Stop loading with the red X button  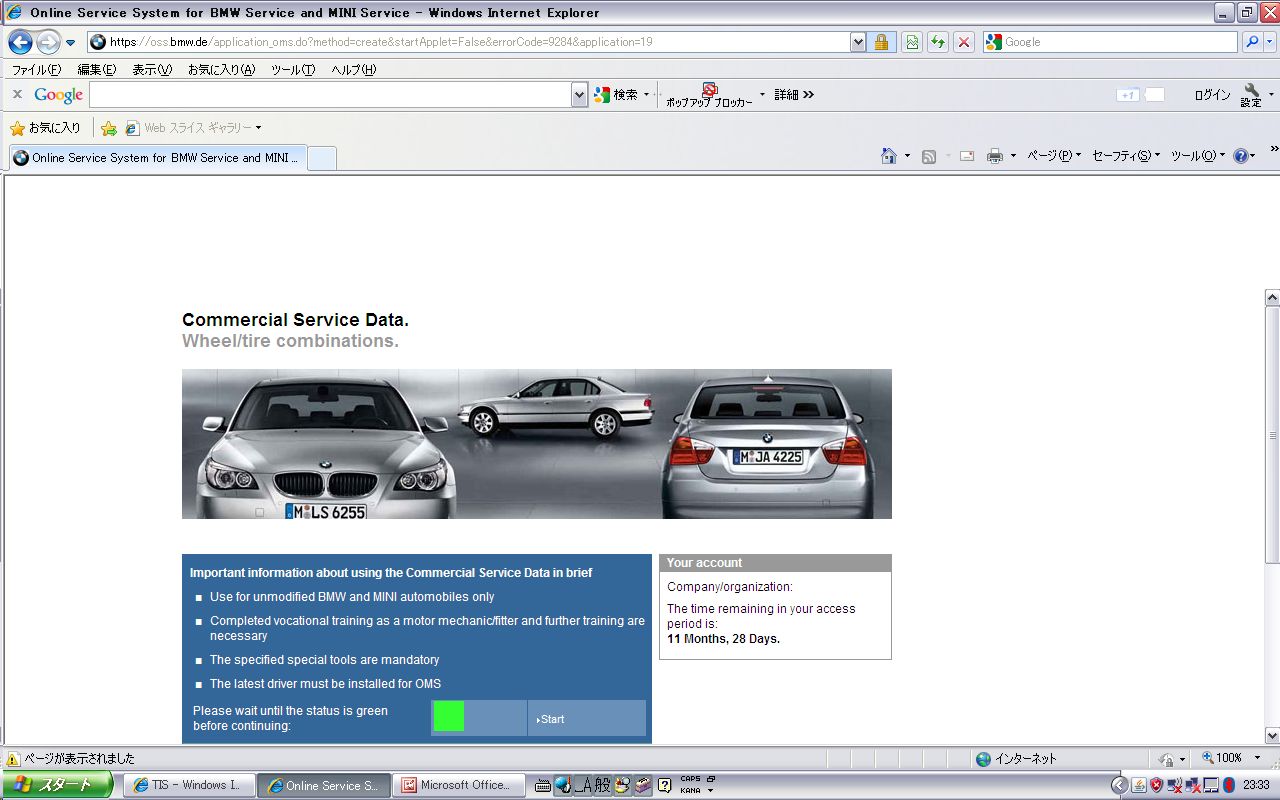pyautogui.click(x=964, y=42)
